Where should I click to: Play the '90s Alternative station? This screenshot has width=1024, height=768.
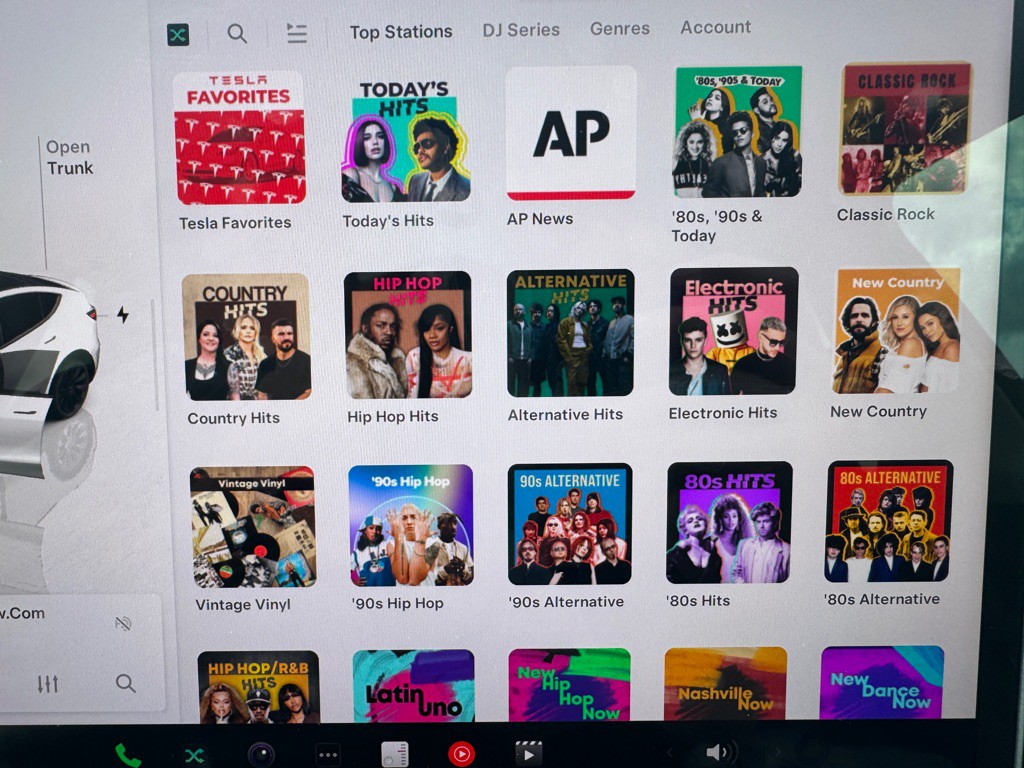point(570,524)
